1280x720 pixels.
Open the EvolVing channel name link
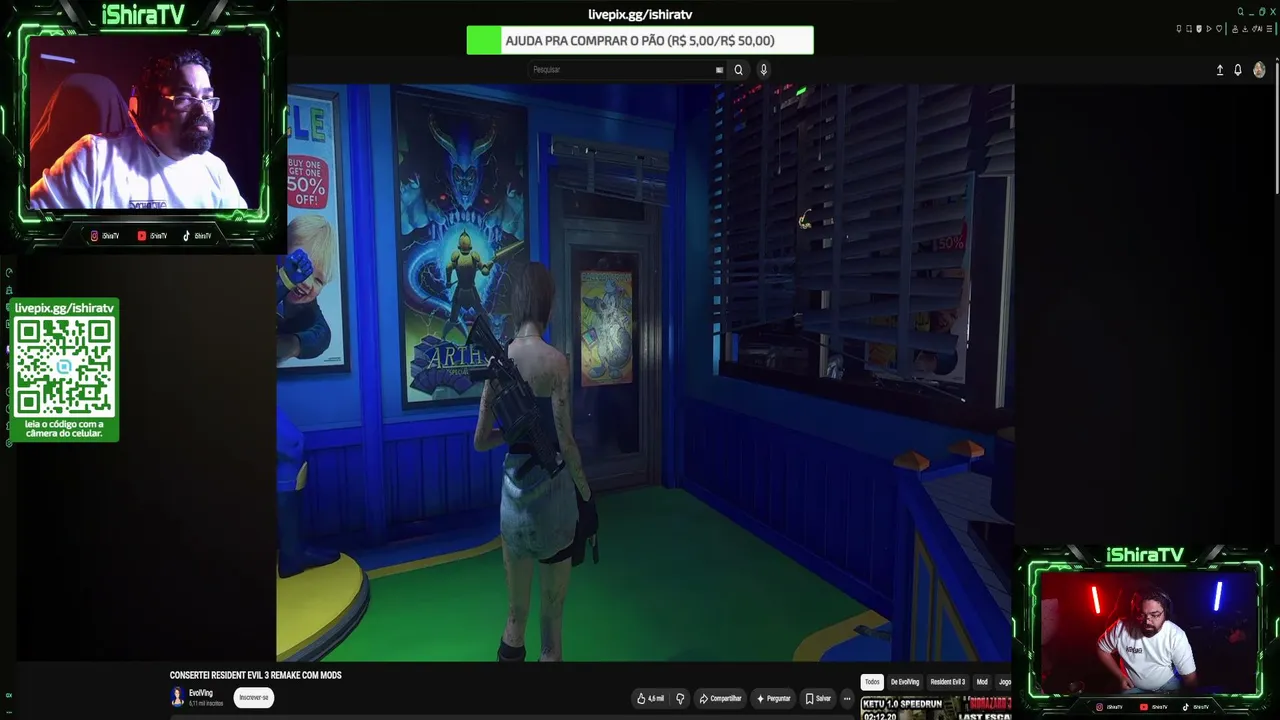201,693
